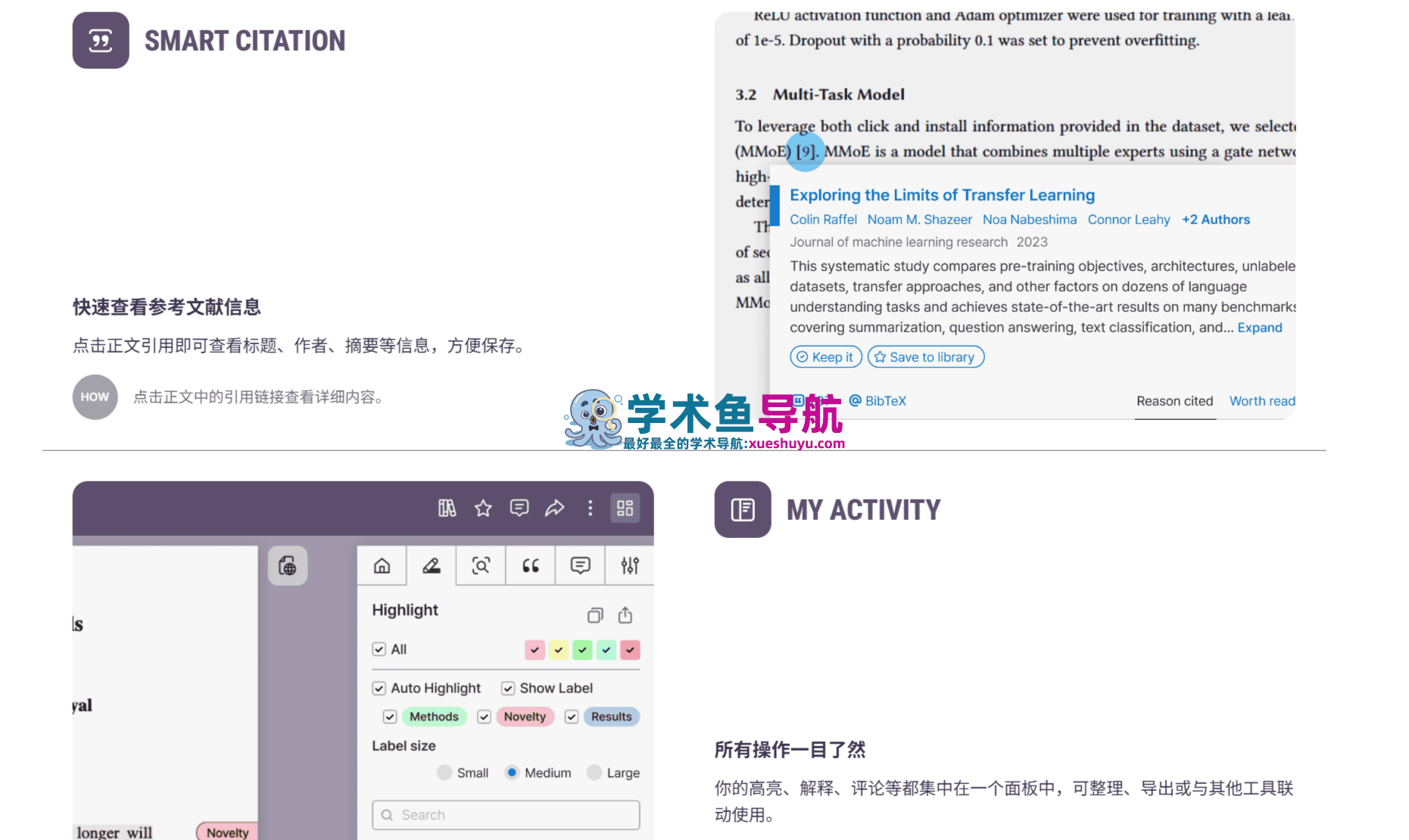Click the Search field in Highlight panel
The image size is (1409, 840).
(x=506, y=815)
